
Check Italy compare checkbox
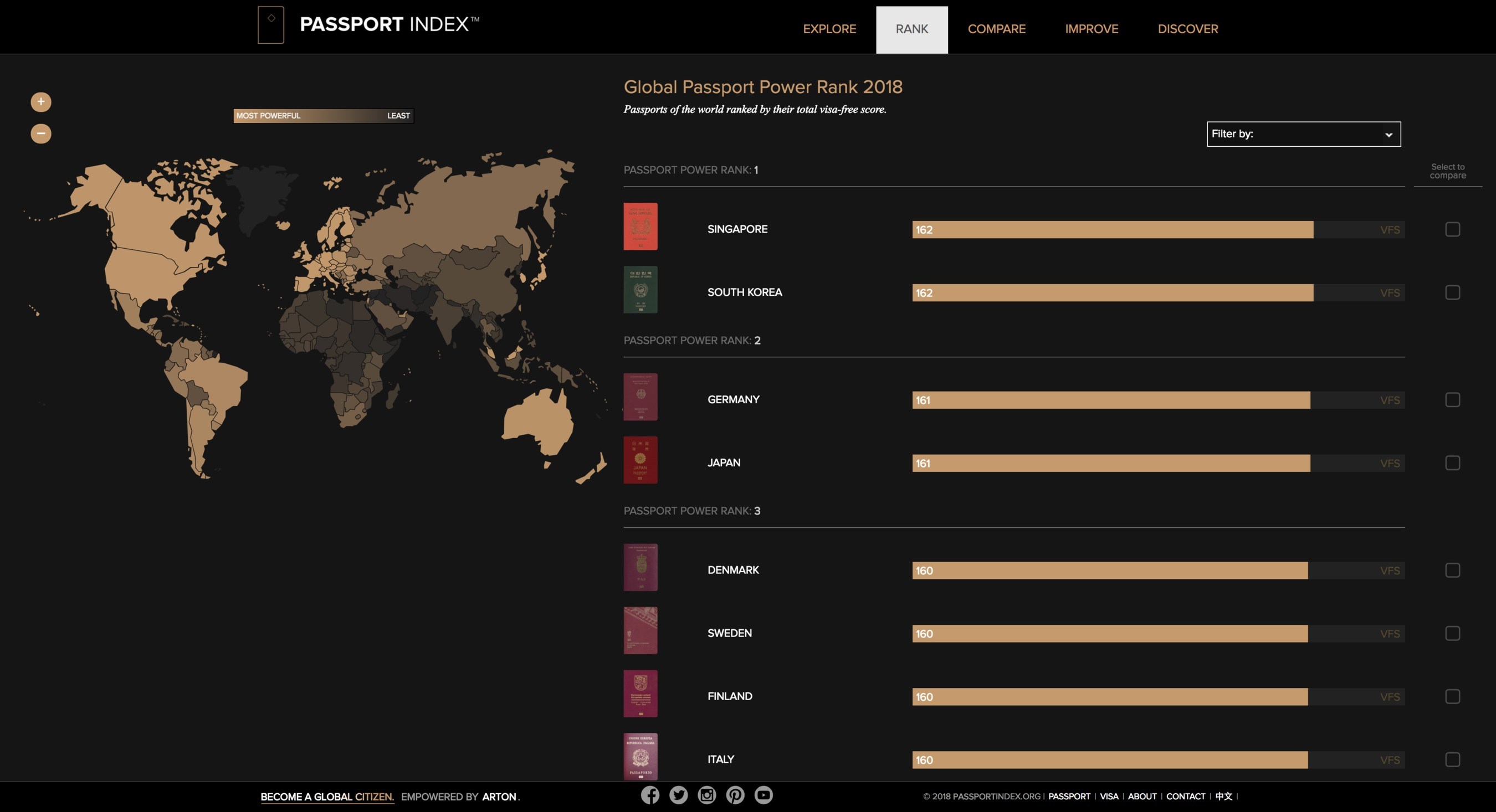[1452, 760]
